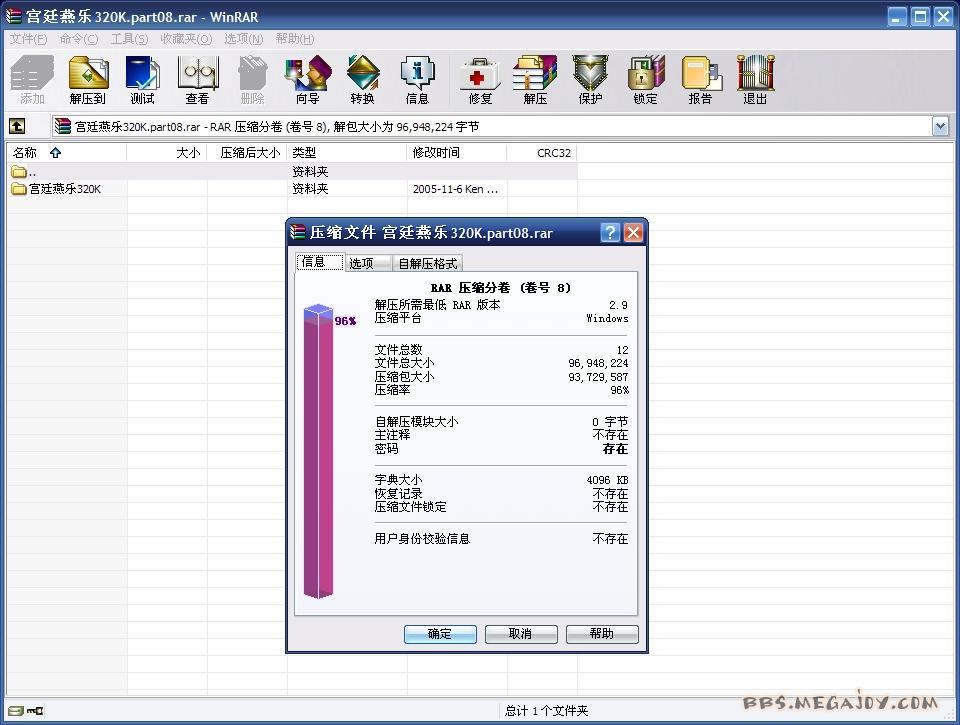Click the 文件总大小 value 96,948,224
960x725 pixels.
598,363
